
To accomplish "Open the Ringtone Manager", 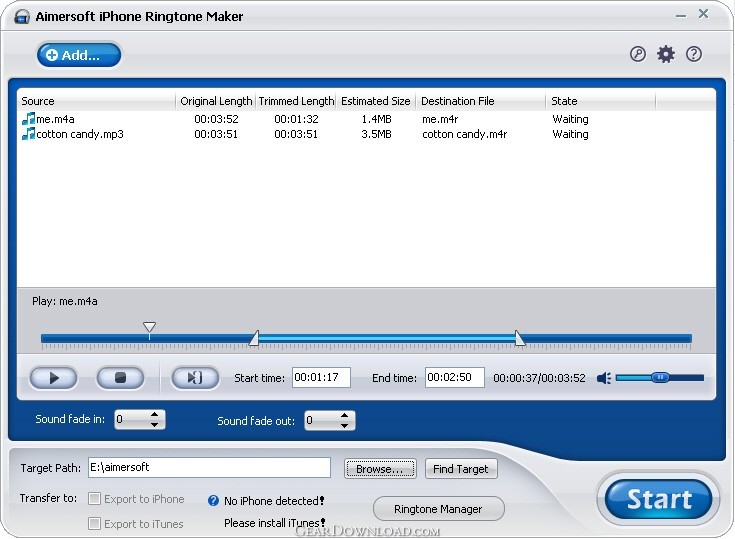I will click(438, 509).
